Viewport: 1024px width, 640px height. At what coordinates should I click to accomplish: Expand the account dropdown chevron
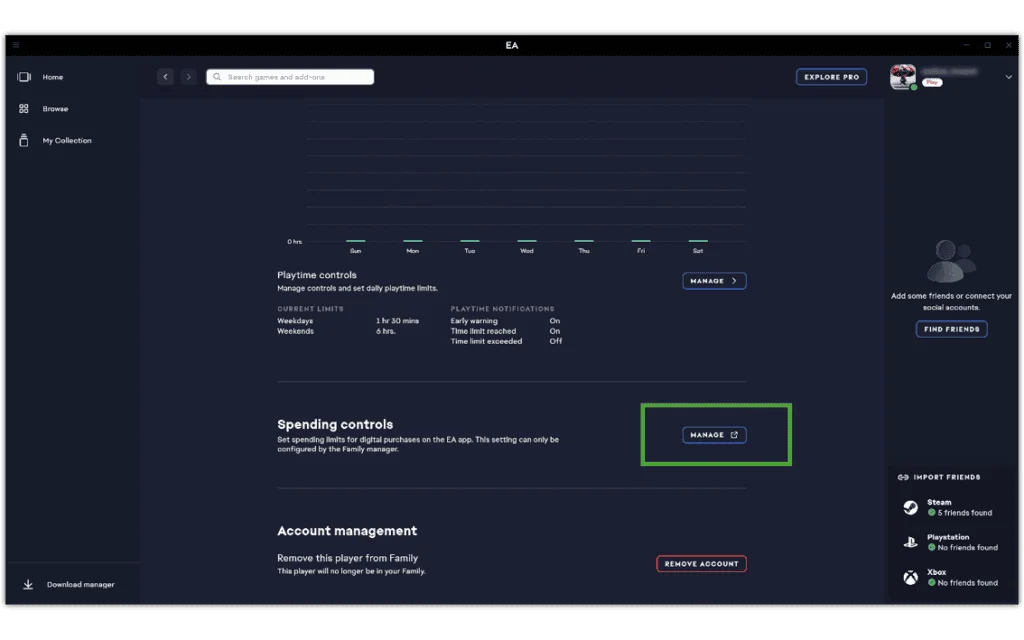pos(1007,78)
